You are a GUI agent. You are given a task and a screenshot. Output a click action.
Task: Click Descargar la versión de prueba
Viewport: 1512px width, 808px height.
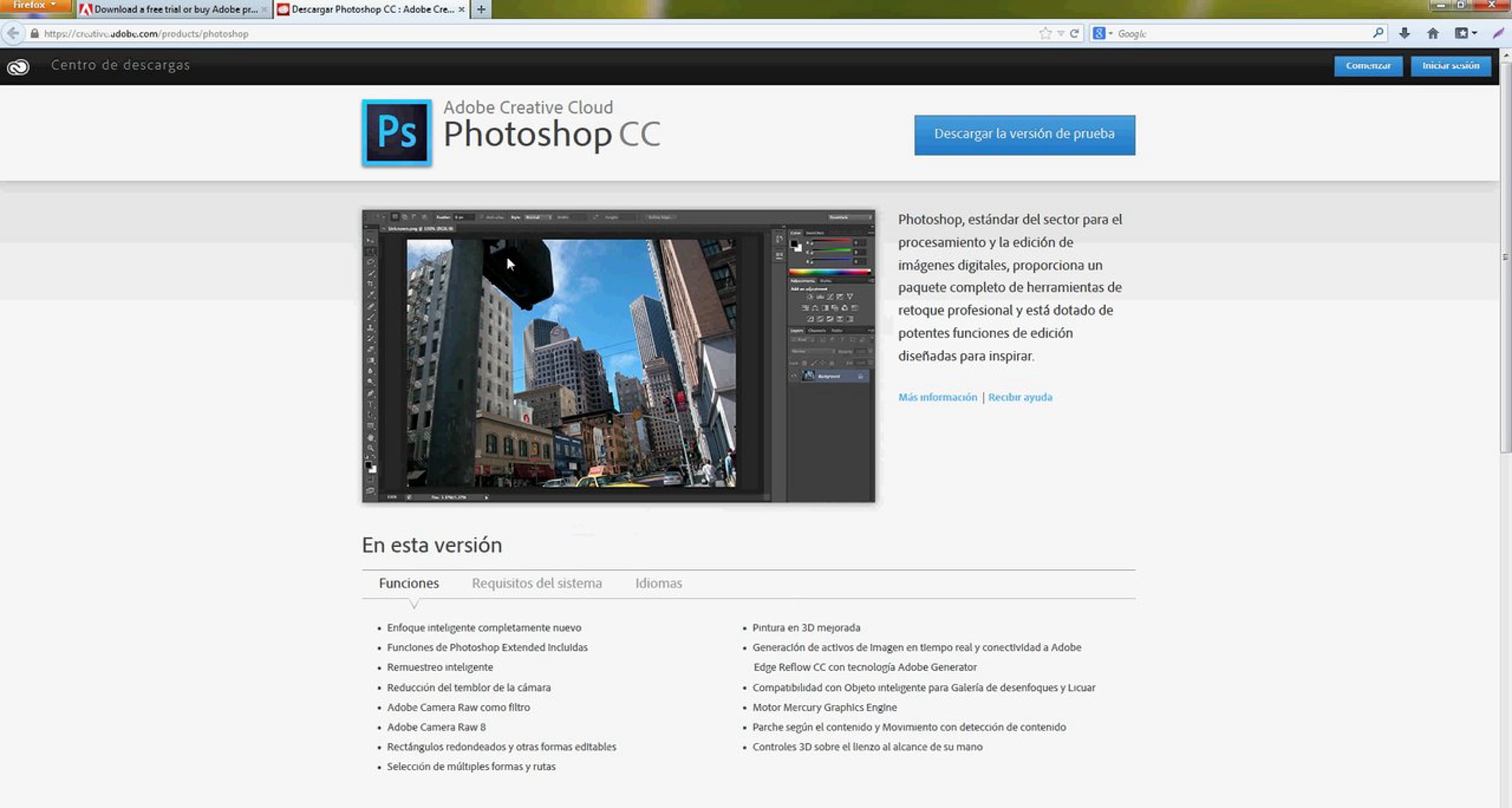(x=1024, y=134)
